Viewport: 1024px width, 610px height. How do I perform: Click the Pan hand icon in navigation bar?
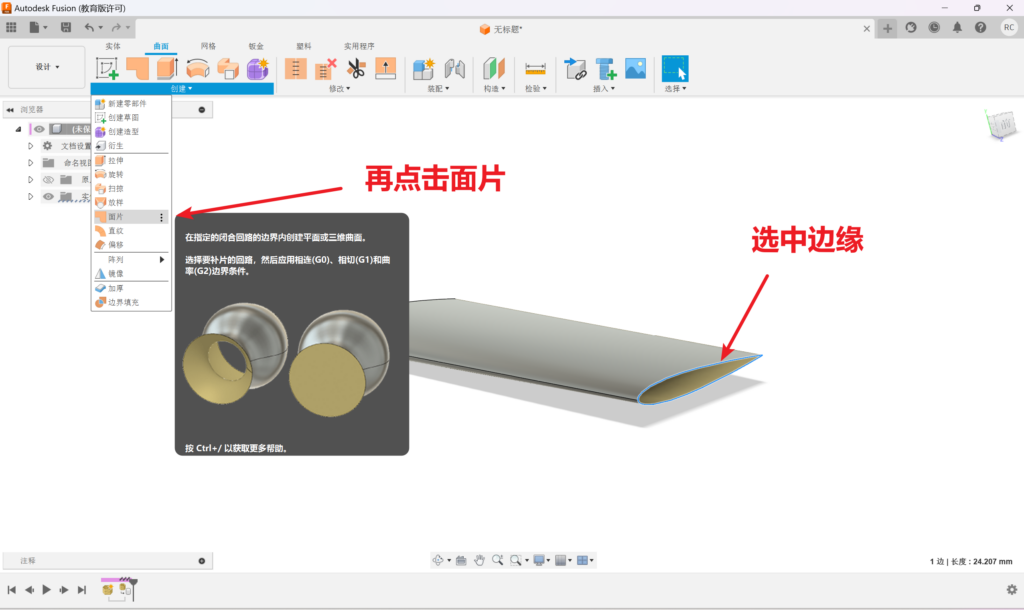pos(480,560)
